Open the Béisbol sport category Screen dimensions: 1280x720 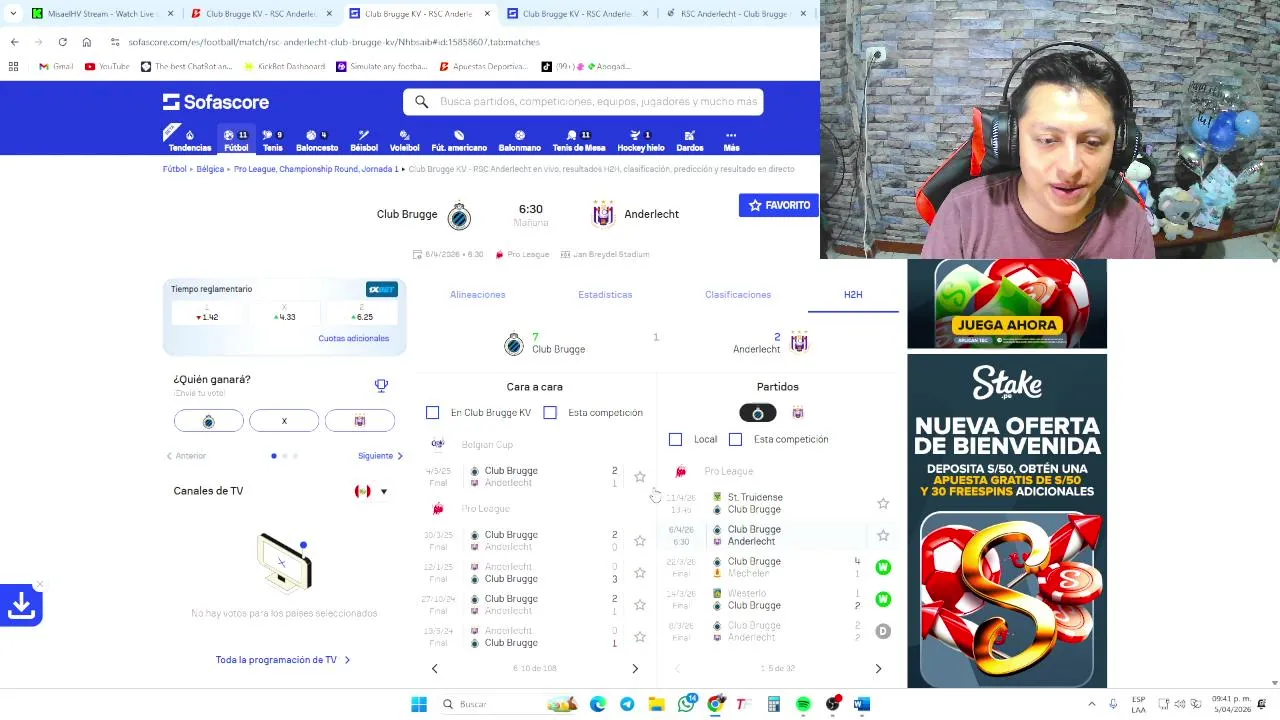[364, 140]
